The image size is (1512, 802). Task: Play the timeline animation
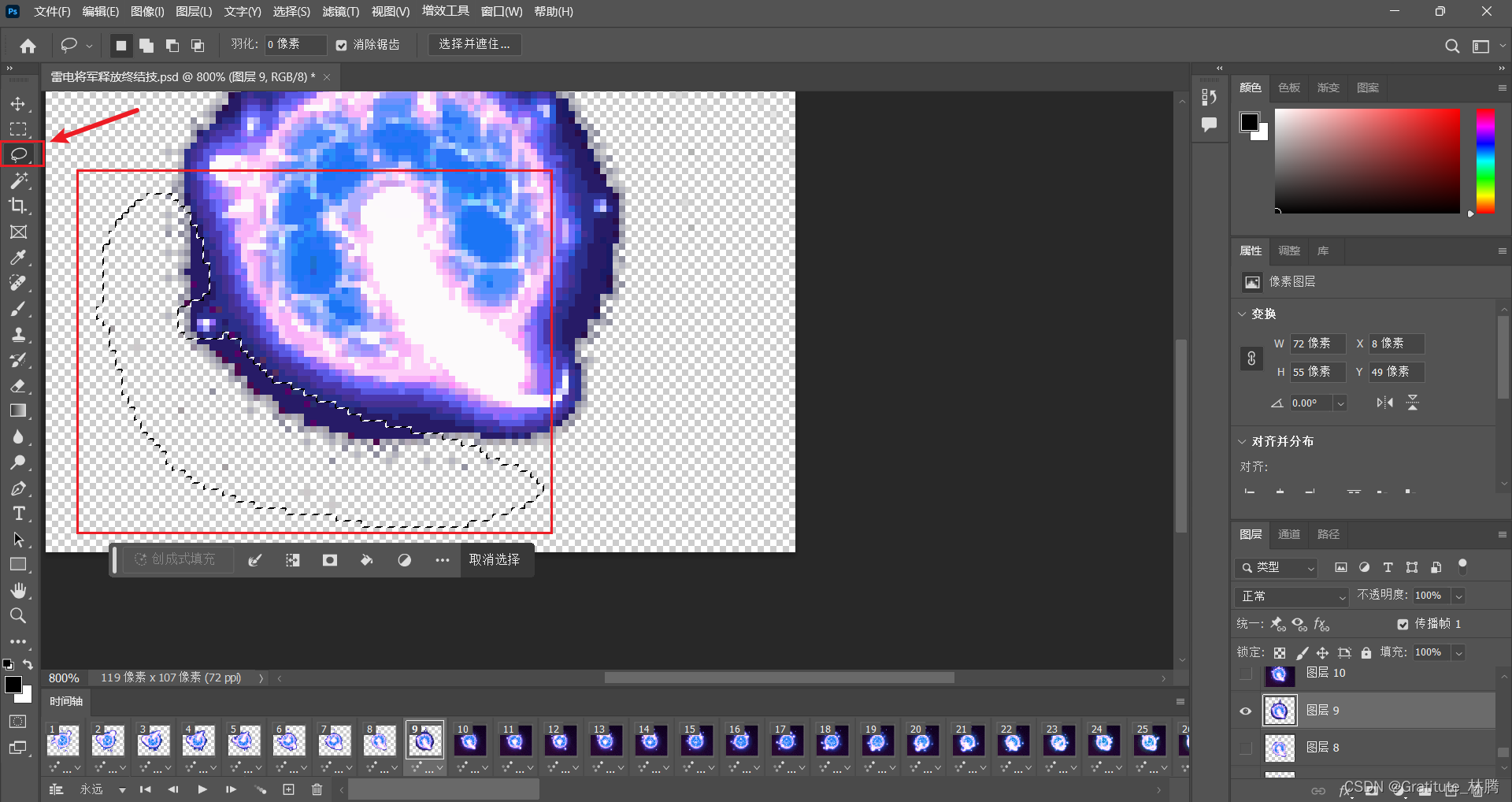pos(202,789)
